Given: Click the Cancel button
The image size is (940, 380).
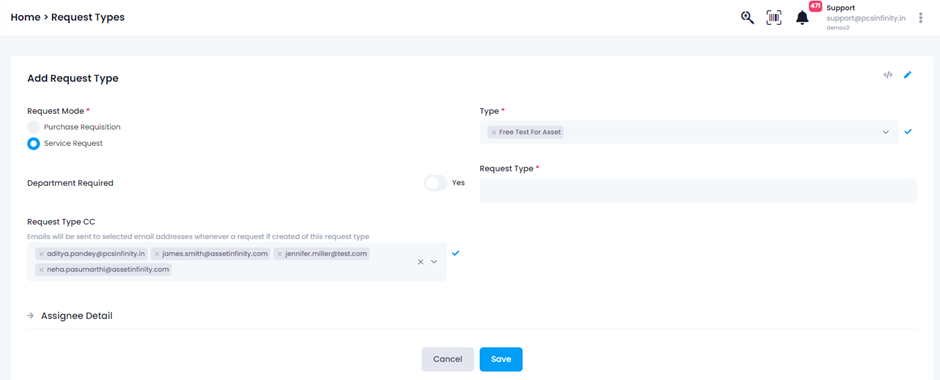Looking at the screenshot, I should point(448,359).
